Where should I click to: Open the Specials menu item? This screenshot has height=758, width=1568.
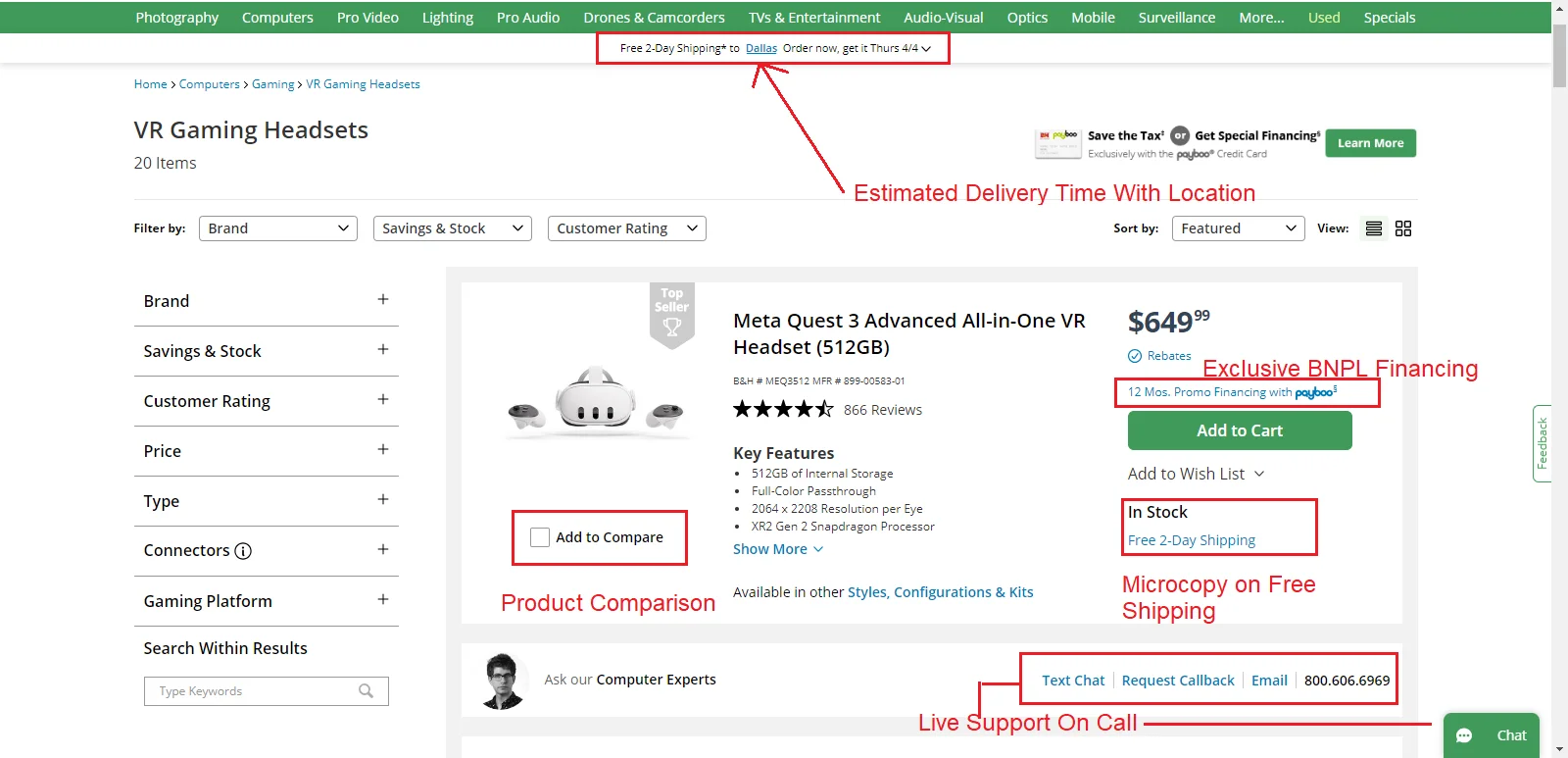click(1390, 18)
